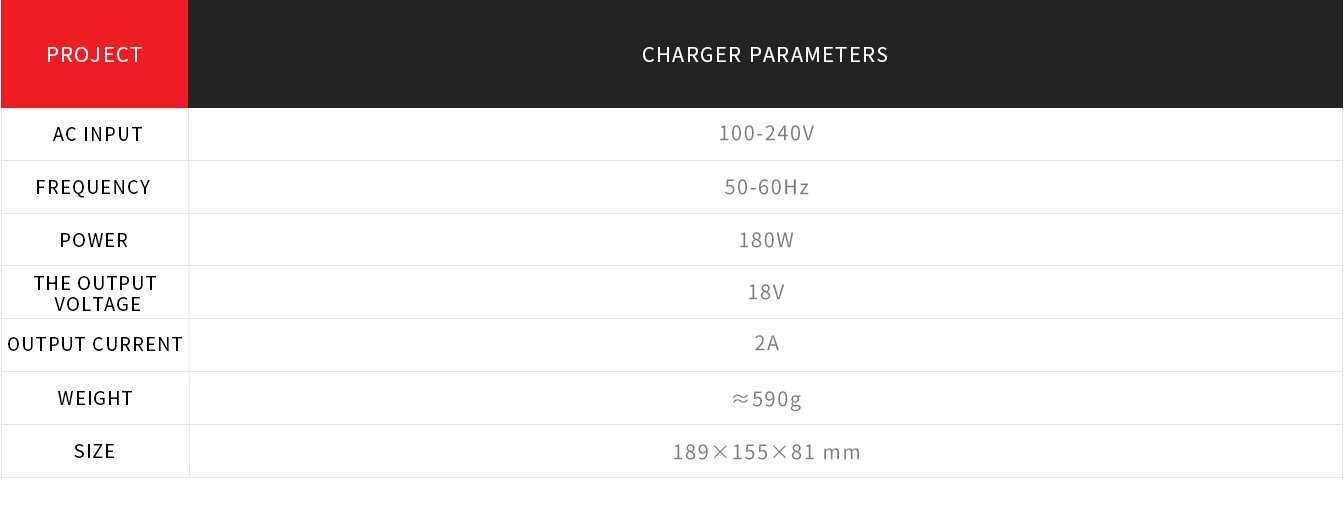Click the 180W power value
Image resolution: width=1344 pixels, height=532 pixels.
[x=766, y=240]
